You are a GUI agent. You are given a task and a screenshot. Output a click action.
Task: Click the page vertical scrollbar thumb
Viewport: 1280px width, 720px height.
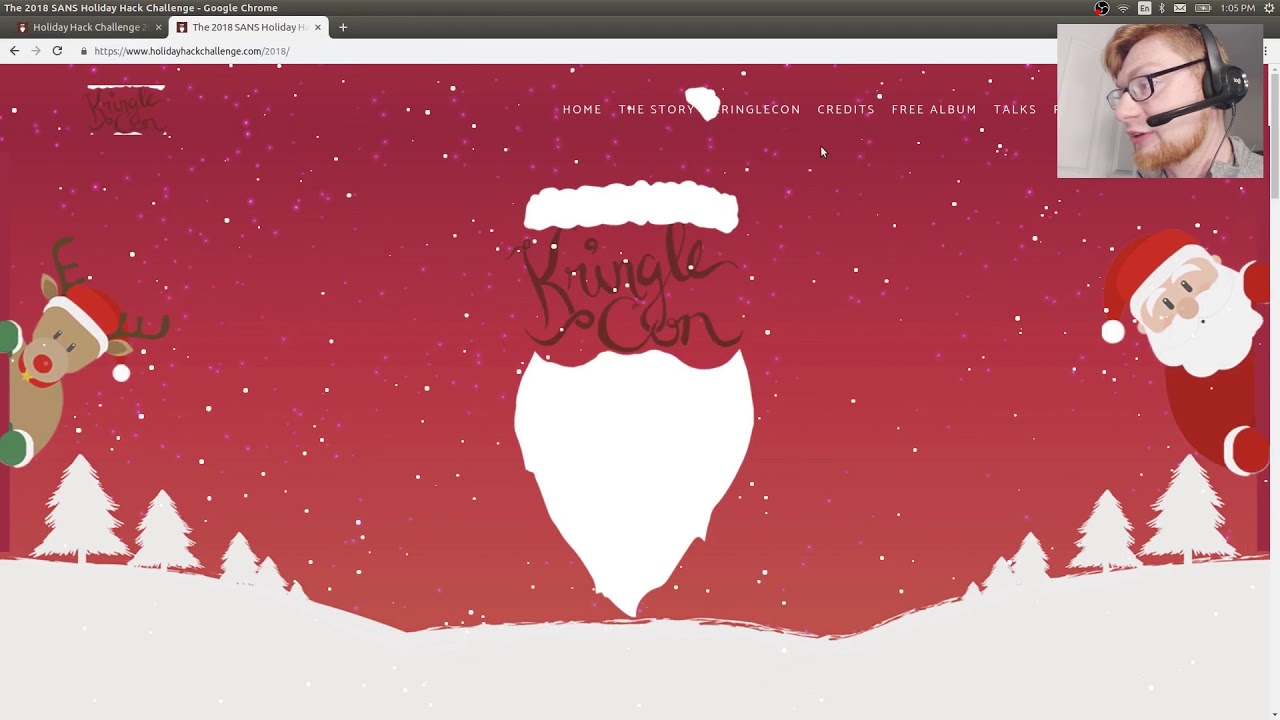pyautogui.click(x=1274, y=135)
